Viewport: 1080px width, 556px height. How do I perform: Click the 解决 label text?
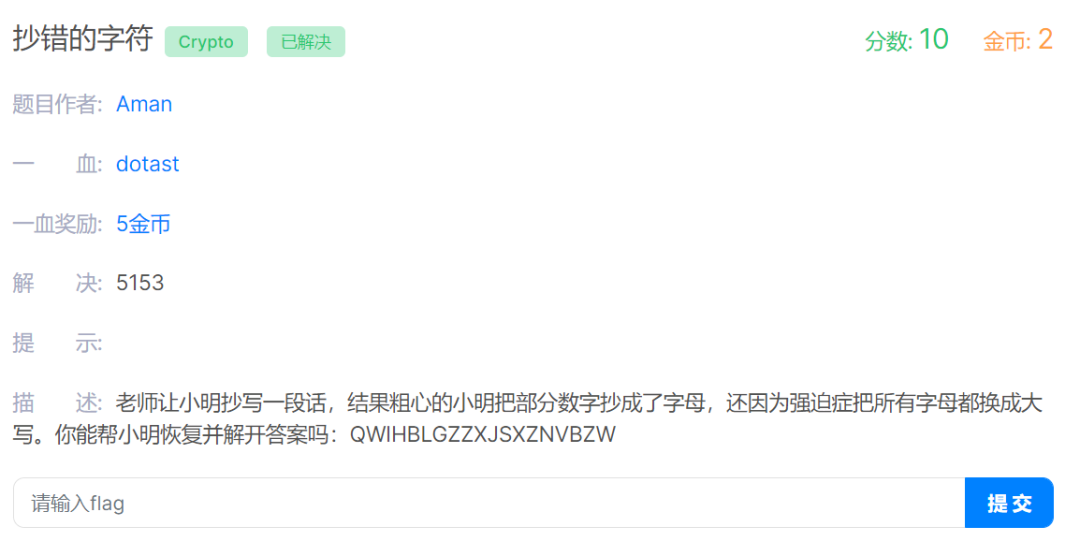(57, 283)
